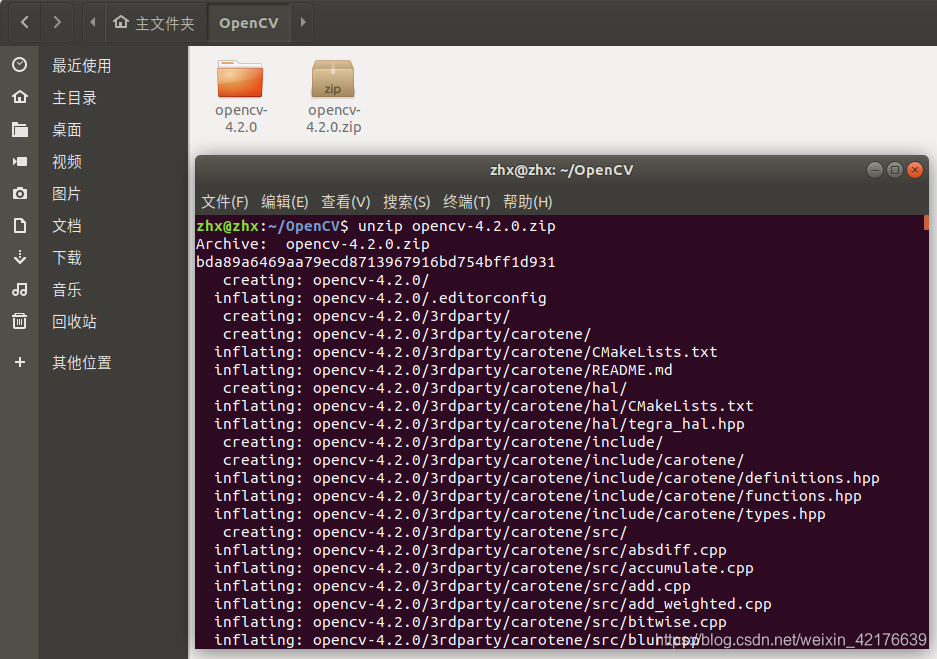
Task: Click the line ending src/accumulate.cpp
Action: [x=484, y=568]
